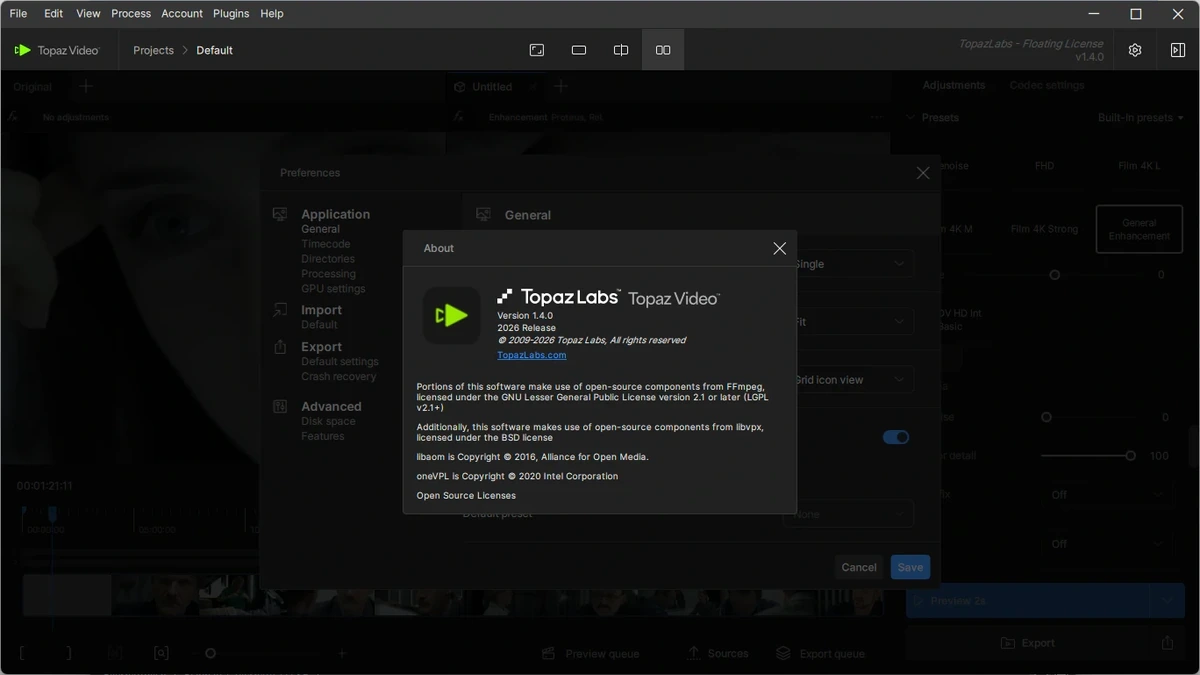Click the Import icon in Preferences

coord(280,310)
